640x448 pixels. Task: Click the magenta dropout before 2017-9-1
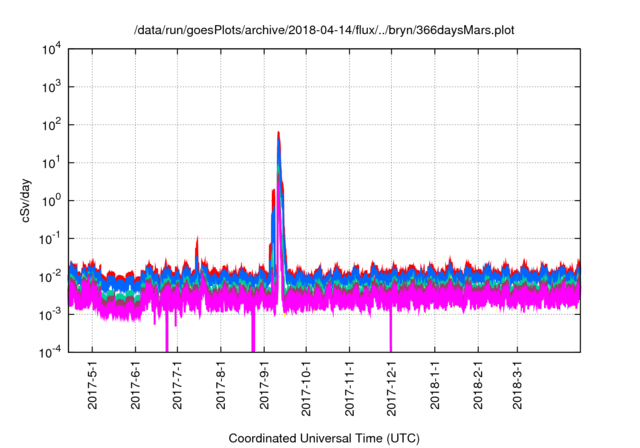[x=253, y=330]
